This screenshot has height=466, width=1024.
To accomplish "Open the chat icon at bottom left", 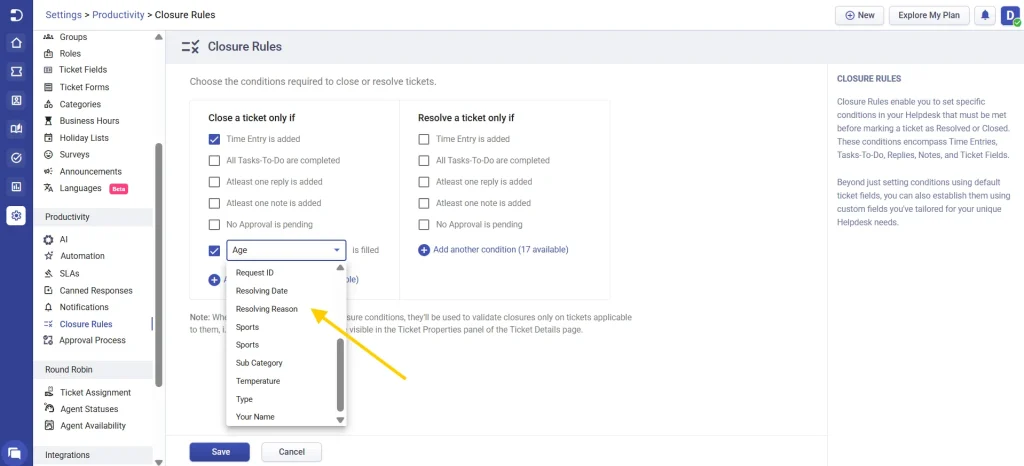I will click(x=16, y=453).
